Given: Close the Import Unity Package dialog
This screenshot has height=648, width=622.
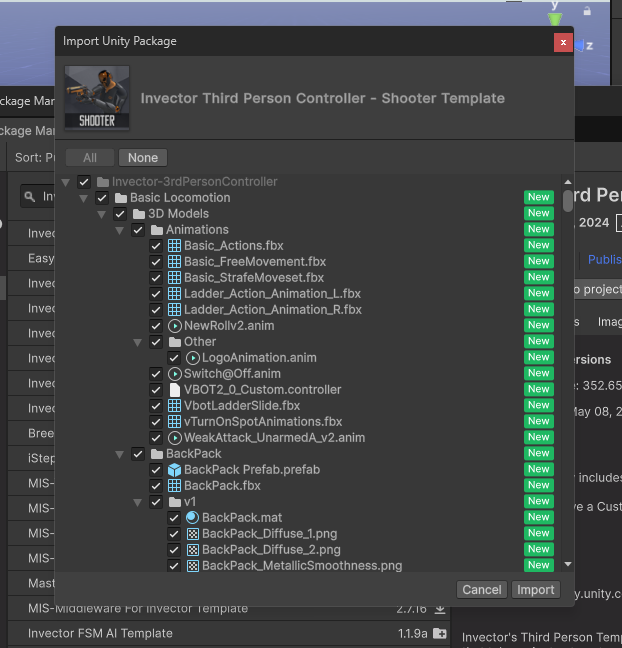Looking at the screenshot, I should coord(563,42).
